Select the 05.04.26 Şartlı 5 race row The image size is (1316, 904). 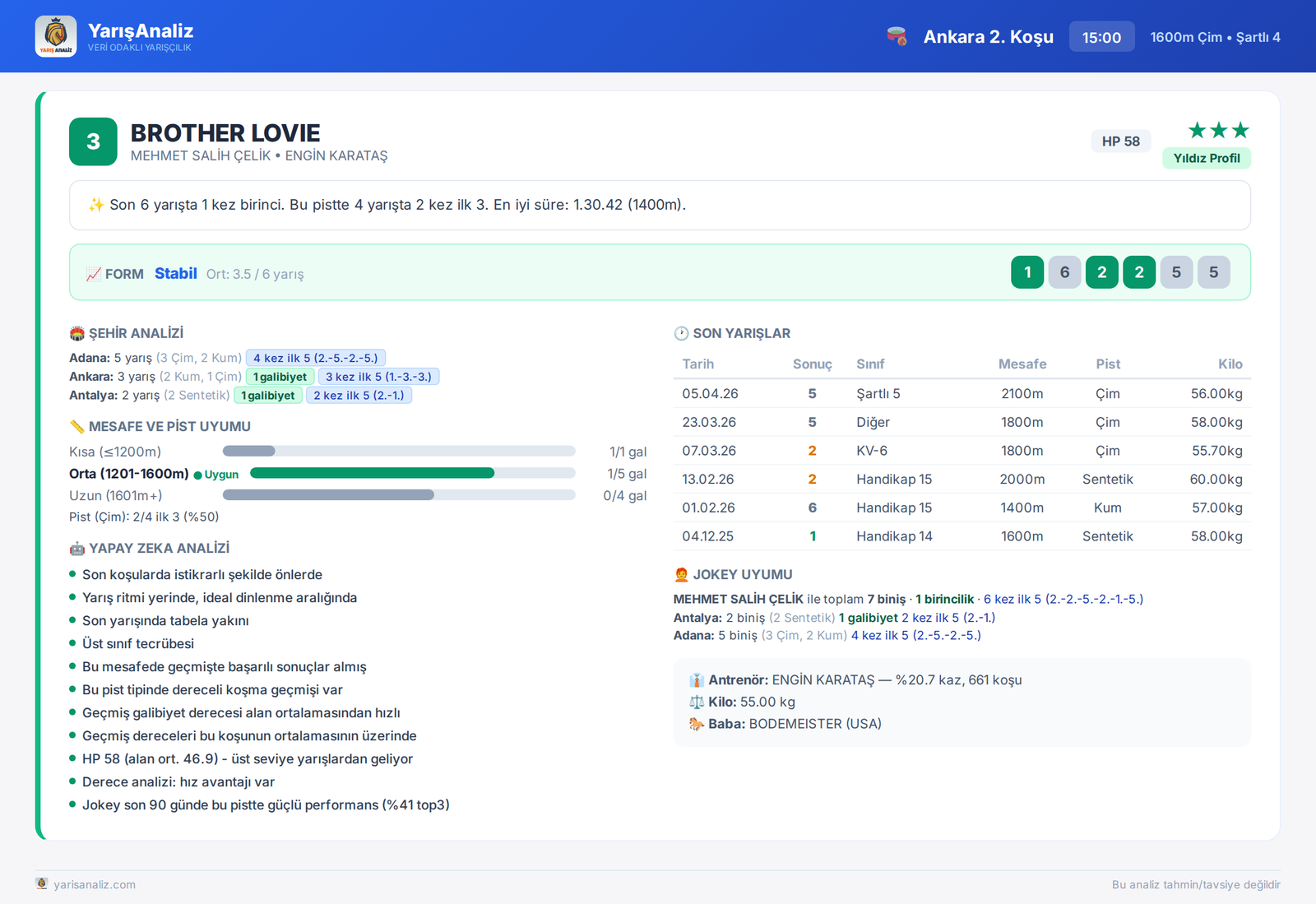click(x=962, y=393)
